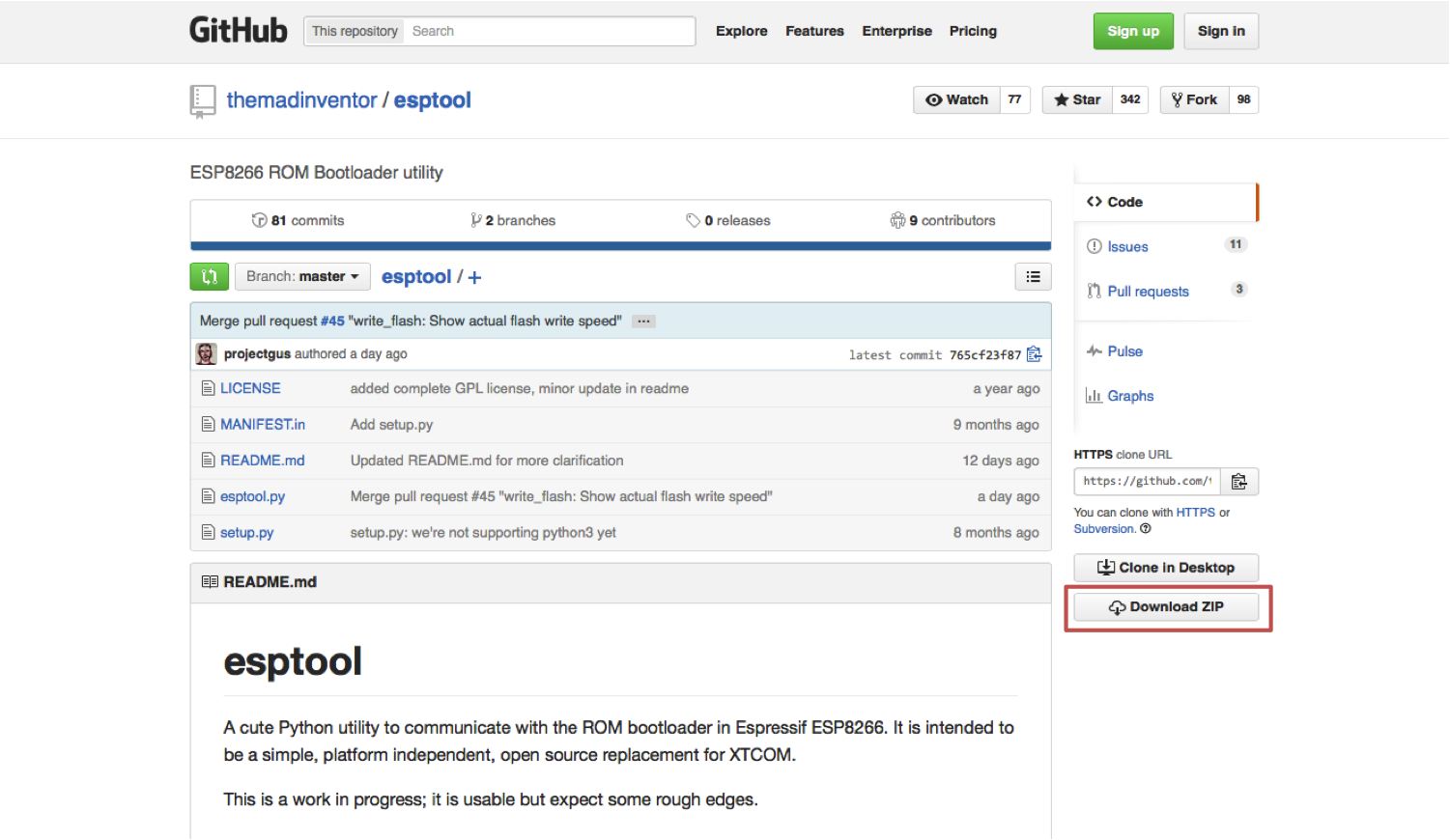Click the plus icon to create new file
Screen dimensions: 1450x840
[474, 278]
